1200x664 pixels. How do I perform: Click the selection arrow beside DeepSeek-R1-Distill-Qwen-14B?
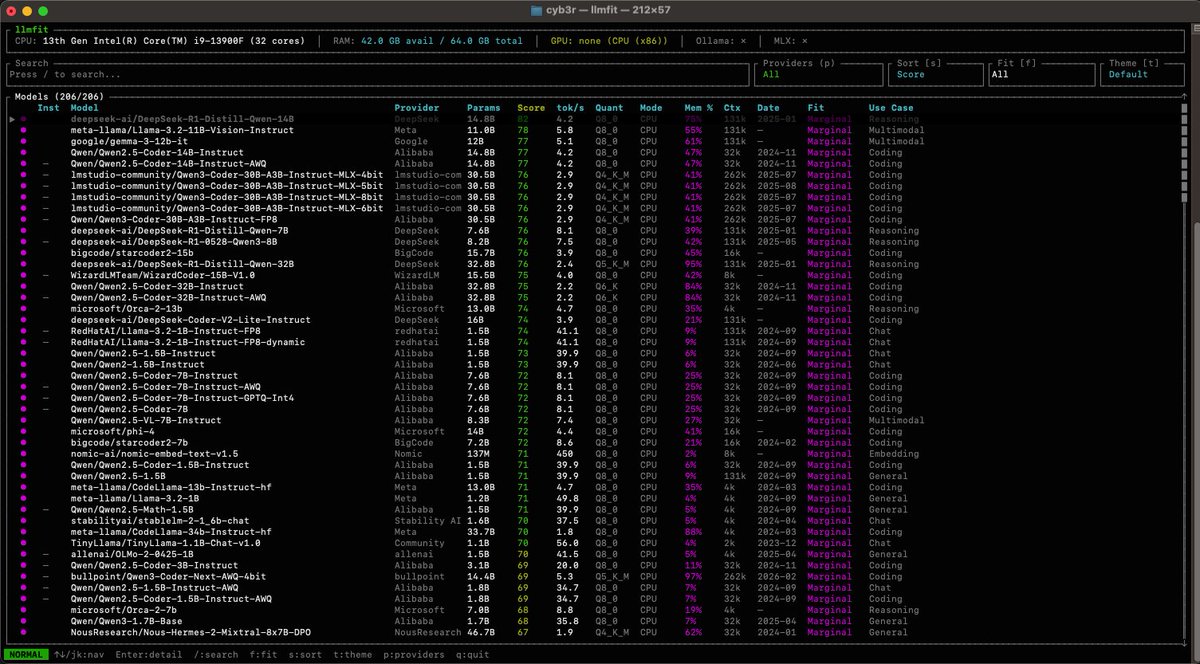[13, 119]
